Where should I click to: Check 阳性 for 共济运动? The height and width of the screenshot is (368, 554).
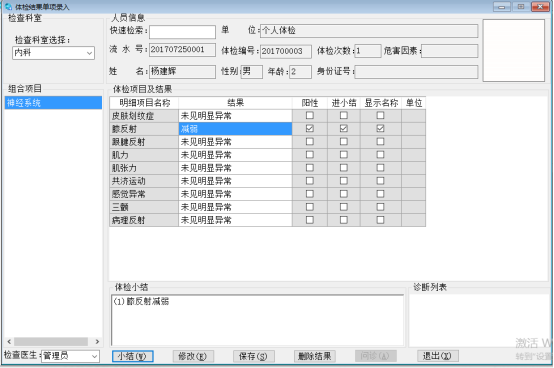pos(310,181)
